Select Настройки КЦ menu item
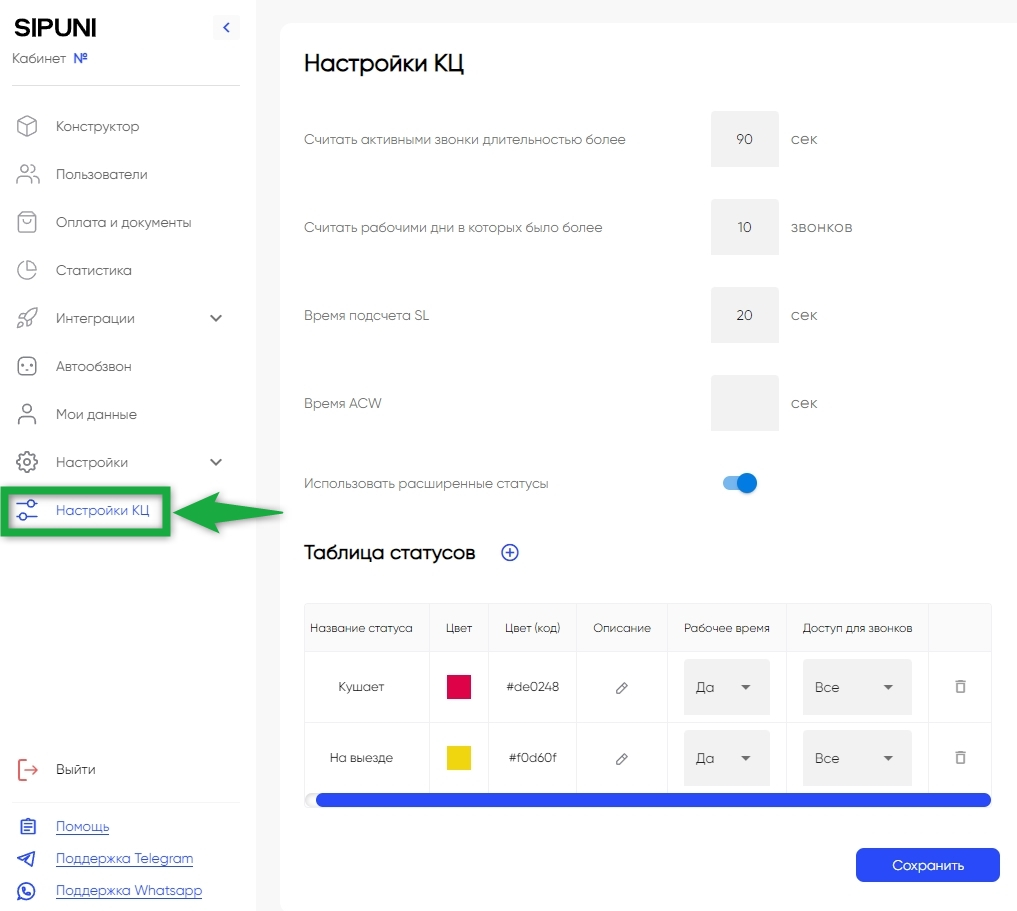The height and width of the screenshot is (911, 1017). click(102, 510)
